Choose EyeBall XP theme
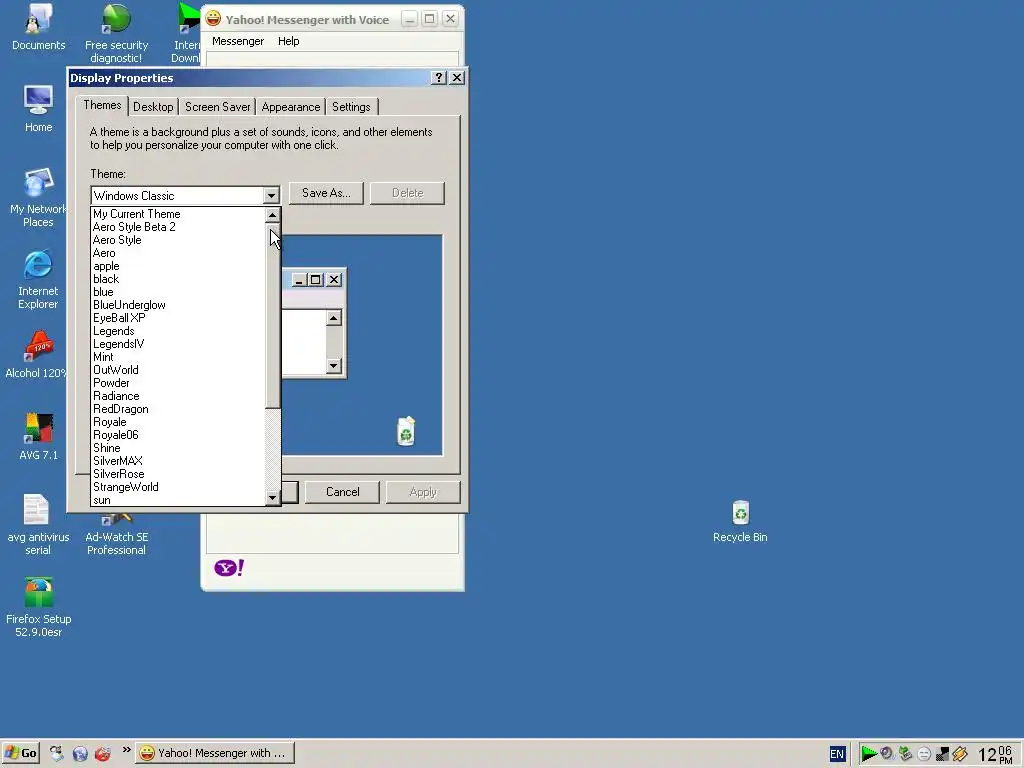Screen dimensions: 1024x768 [178, 318]
